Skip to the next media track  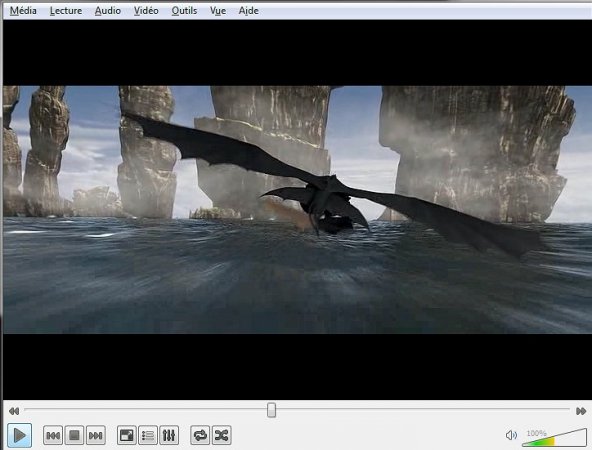(x=96, y=436)
